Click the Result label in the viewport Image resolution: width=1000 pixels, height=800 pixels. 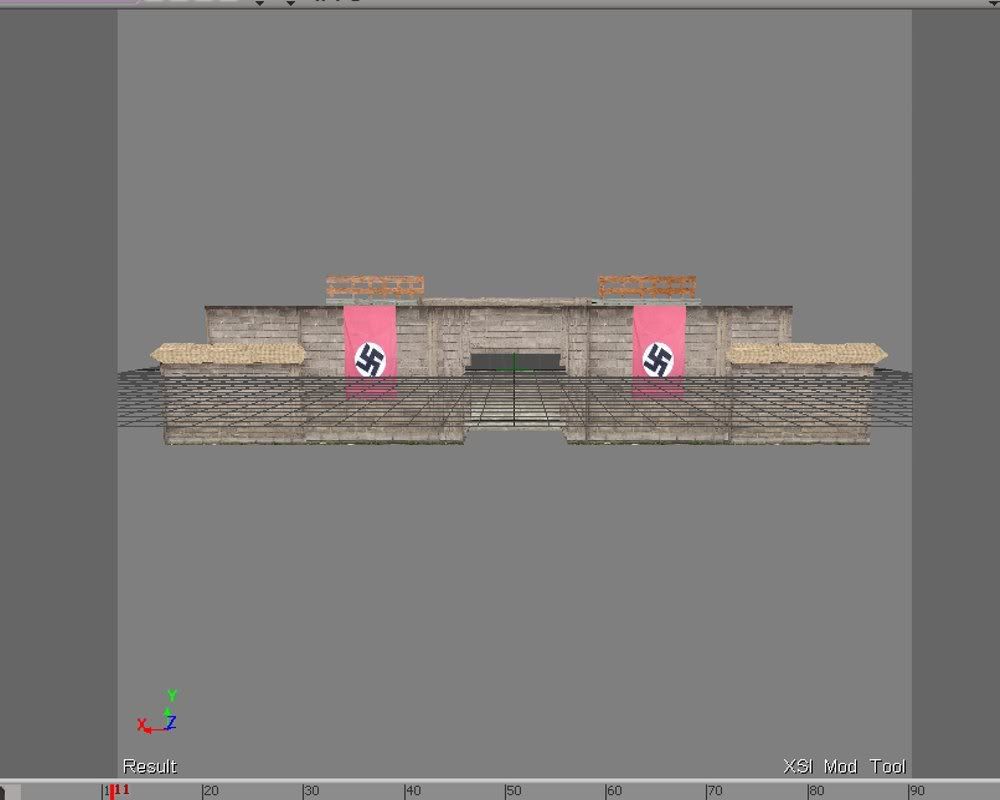(150, 766)
